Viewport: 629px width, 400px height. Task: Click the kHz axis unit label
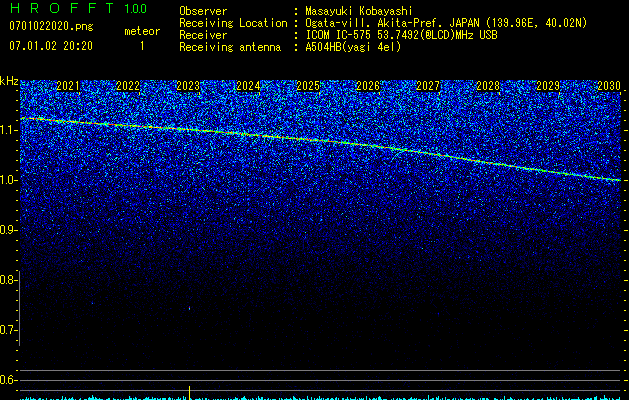point(9,81)
